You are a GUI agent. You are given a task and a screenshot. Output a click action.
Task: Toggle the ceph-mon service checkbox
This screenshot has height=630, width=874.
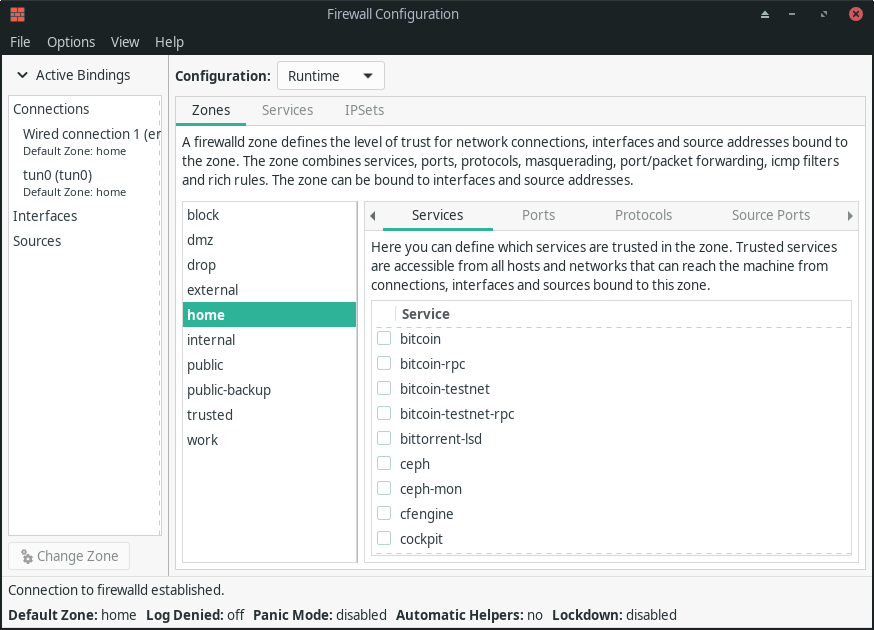[384, 489]
